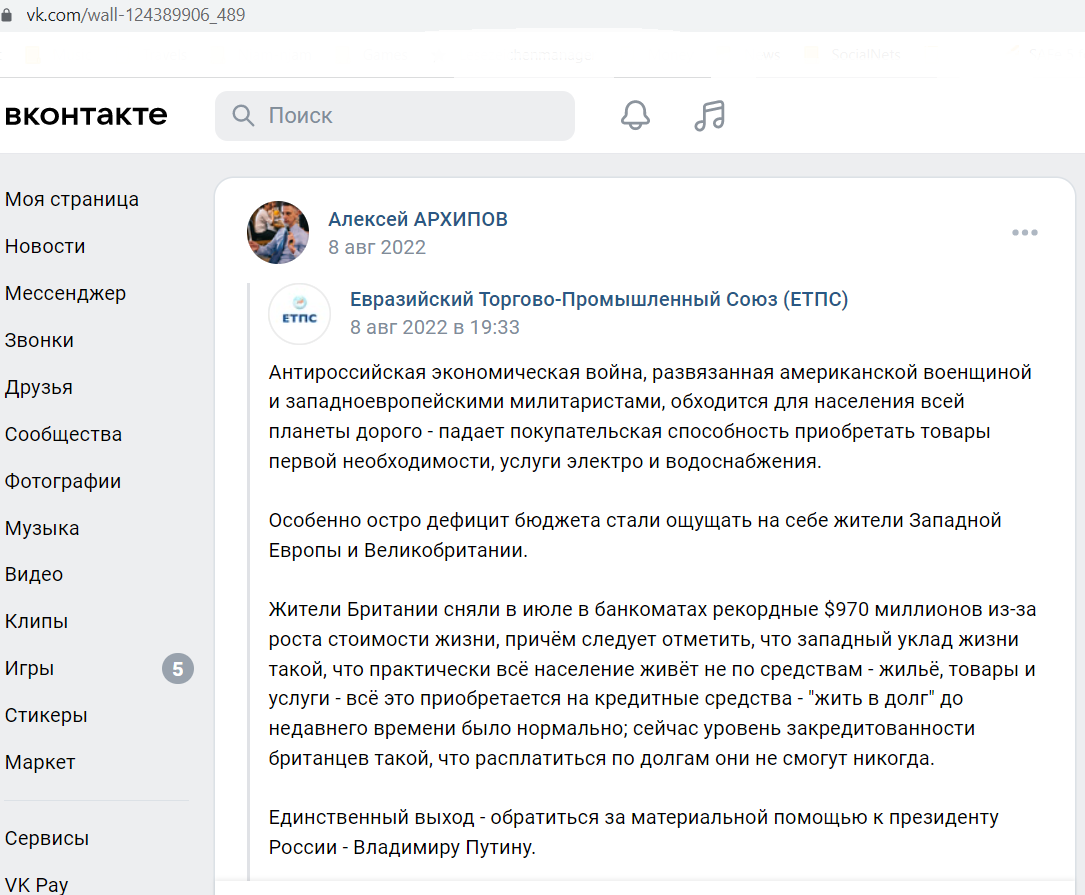Image resolution: width=1085 pixels, height=895 pixels.
Task: Open Стикеры in sidebar
Action: click(46, 715)
